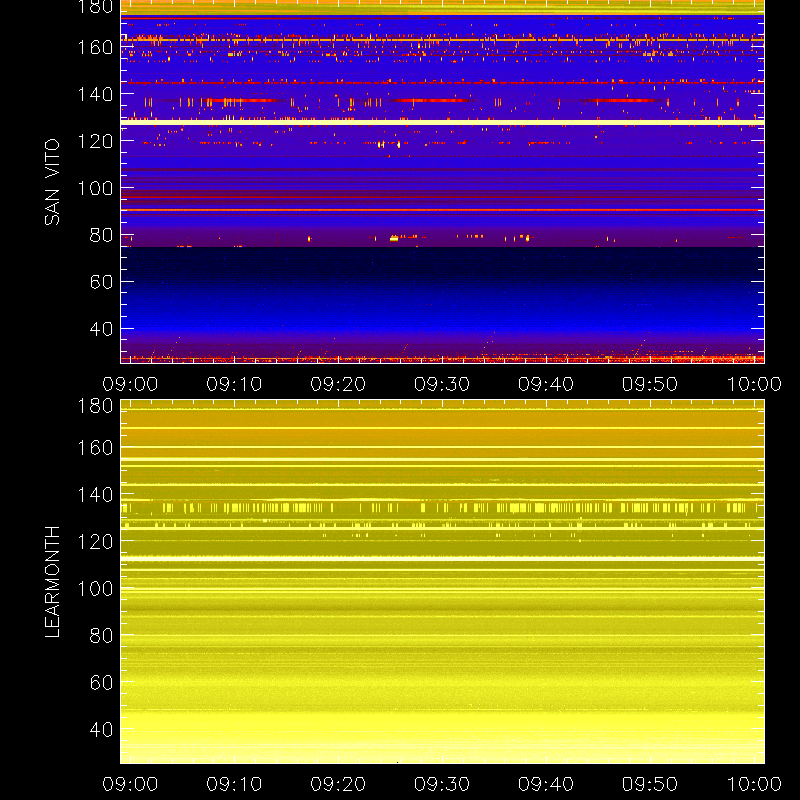Click 09:20 time label under San Vito plot
Viewport: 800px width, 800px height.
tap(338, 384)
